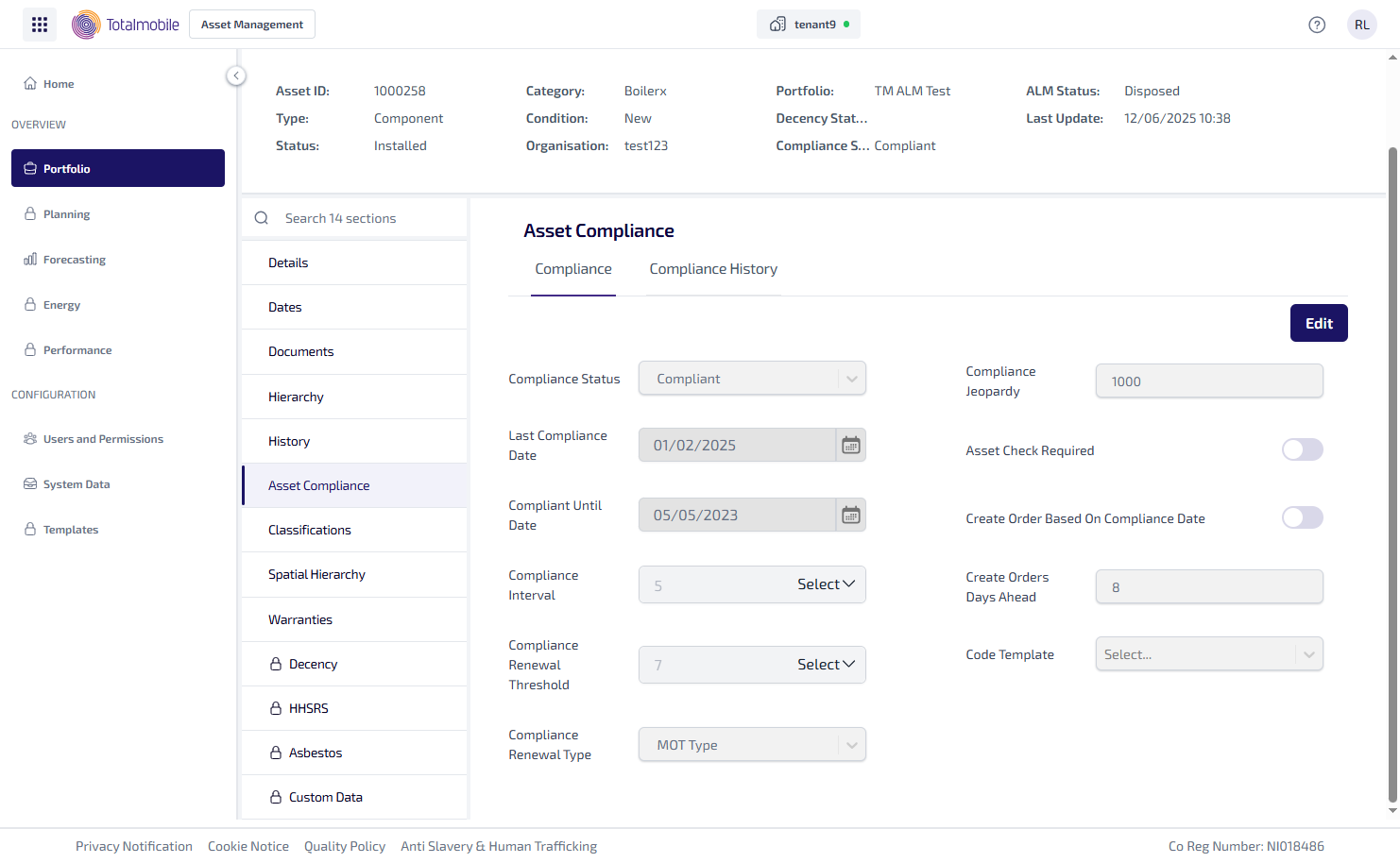
Task: Open the app launcher grid icon
Action: [x=40, y=25]
